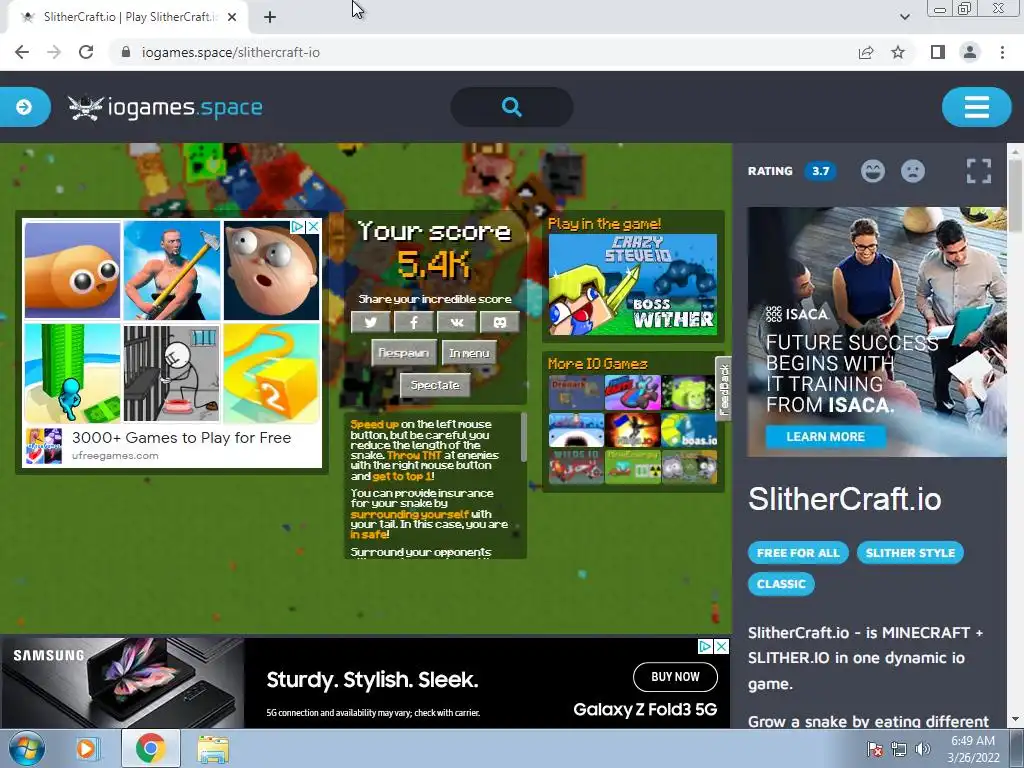Rate game with happy face
This screenshot has height=768, width=1024.
click(x=872, y=171)
